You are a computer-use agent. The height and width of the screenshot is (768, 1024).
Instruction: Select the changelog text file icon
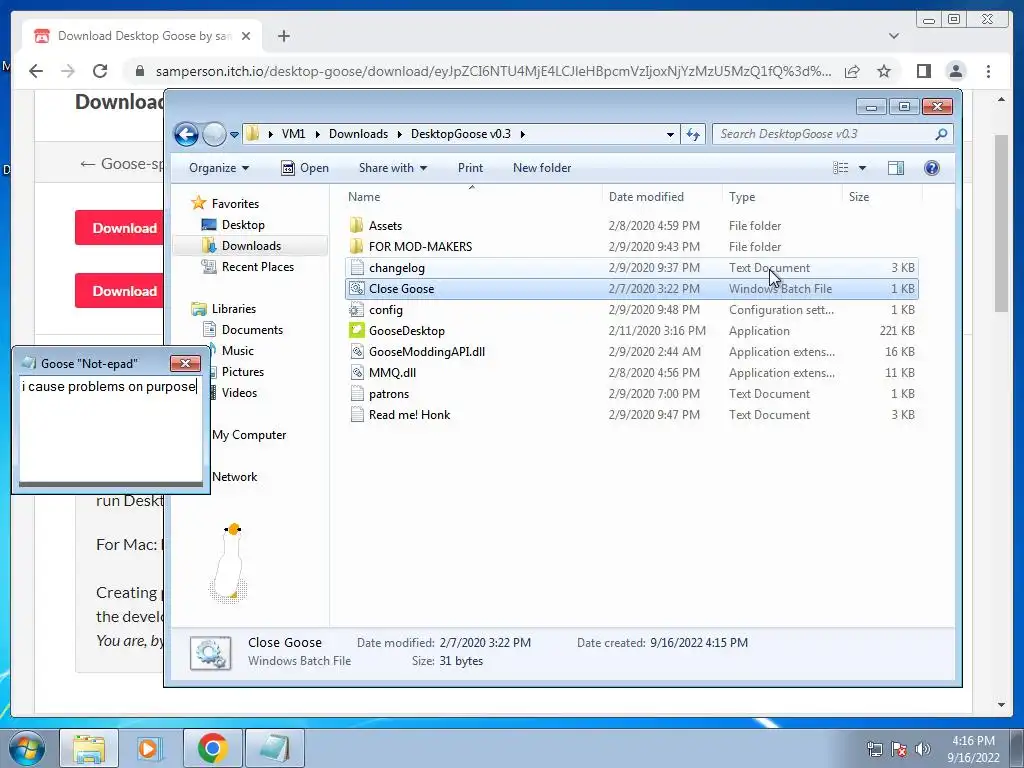click(x=357, y=268)
